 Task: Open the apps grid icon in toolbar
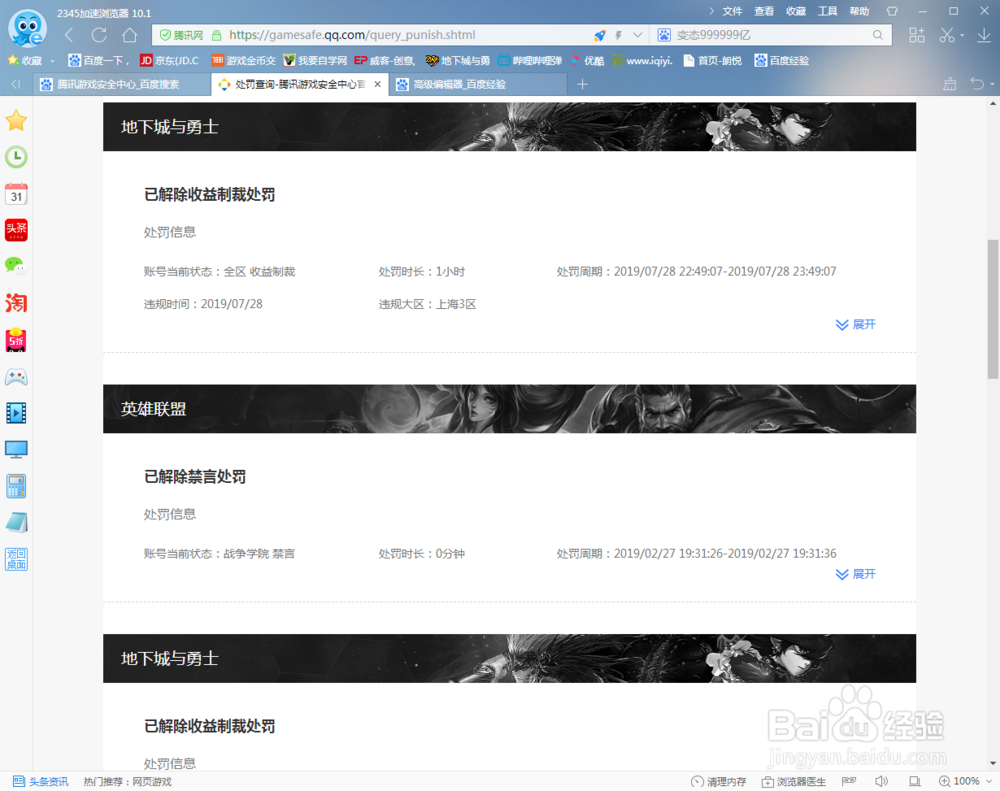[x=916, y=35]
